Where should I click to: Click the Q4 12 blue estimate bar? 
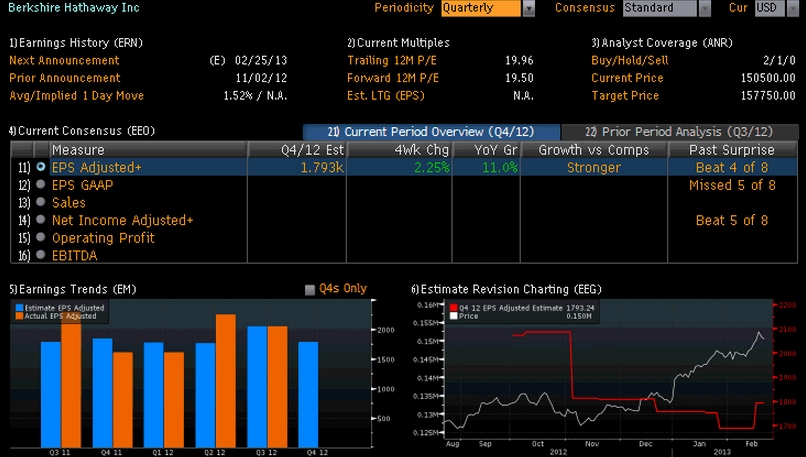click(308, 394)
